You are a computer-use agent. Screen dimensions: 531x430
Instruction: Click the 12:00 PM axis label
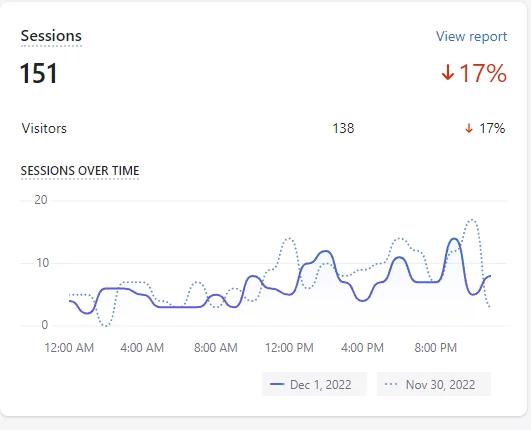[289, 347]
